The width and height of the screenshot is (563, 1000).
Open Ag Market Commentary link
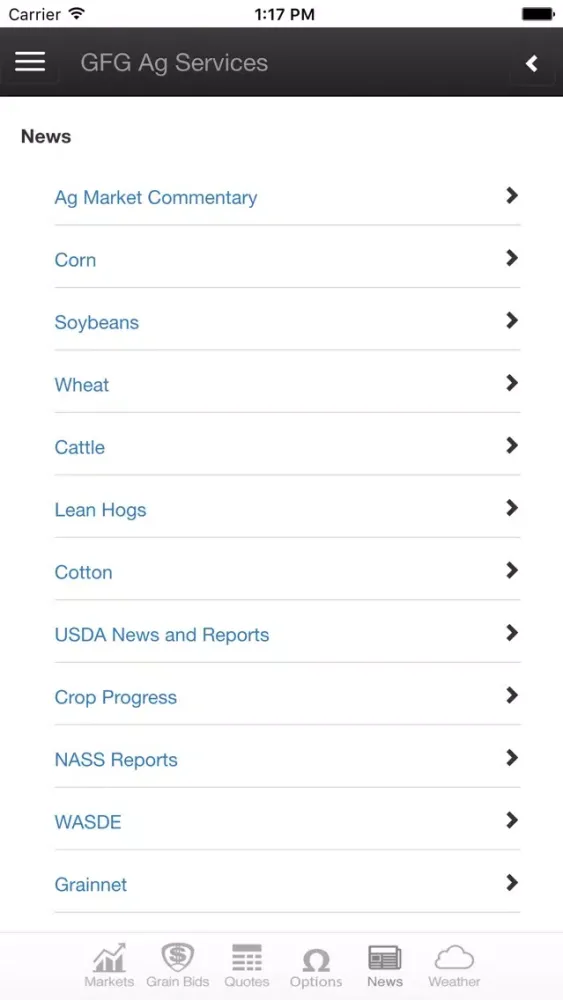coord(156,198)
